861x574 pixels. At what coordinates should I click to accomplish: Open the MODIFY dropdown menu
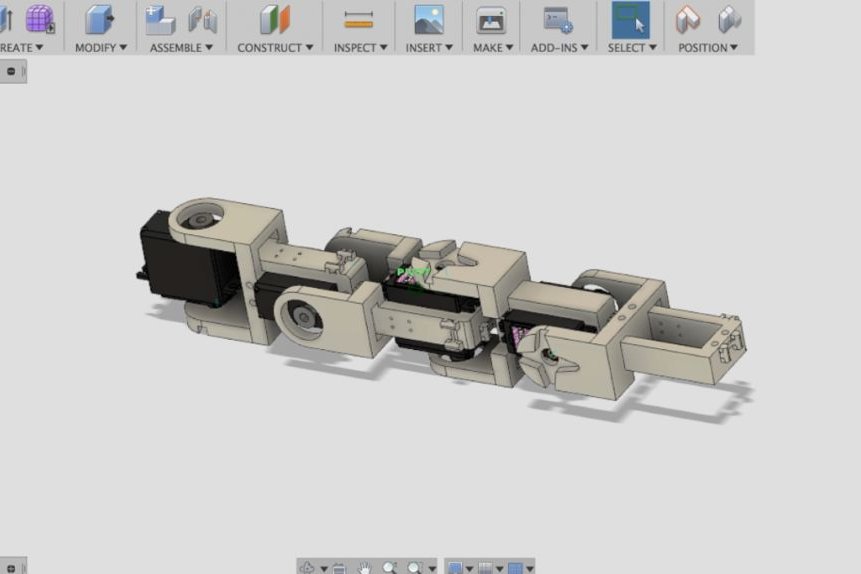coord(101,48)
